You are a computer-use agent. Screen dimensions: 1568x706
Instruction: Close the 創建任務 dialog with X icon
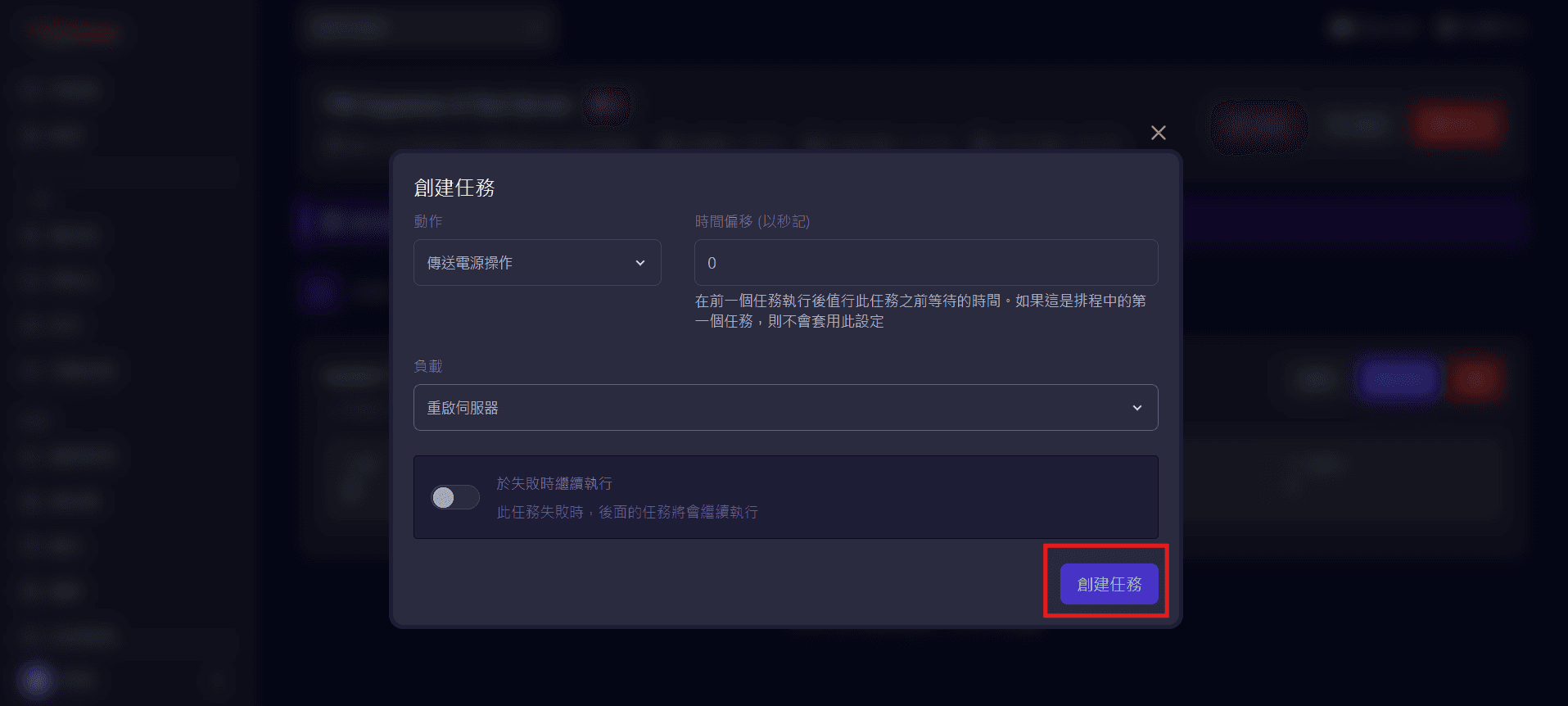tap(1158, 133)
